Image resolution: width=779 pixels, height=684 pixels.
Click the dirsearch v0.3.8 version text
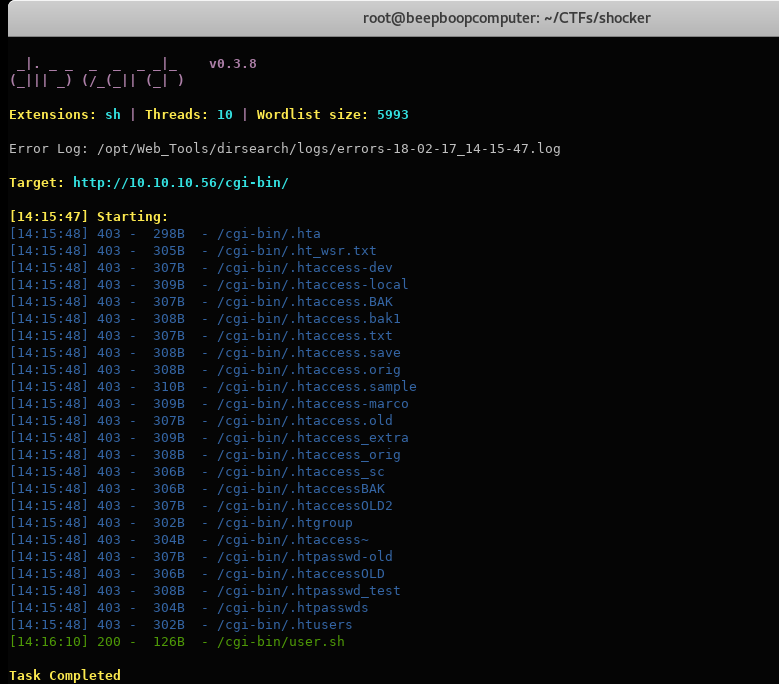tap(232, 64)
